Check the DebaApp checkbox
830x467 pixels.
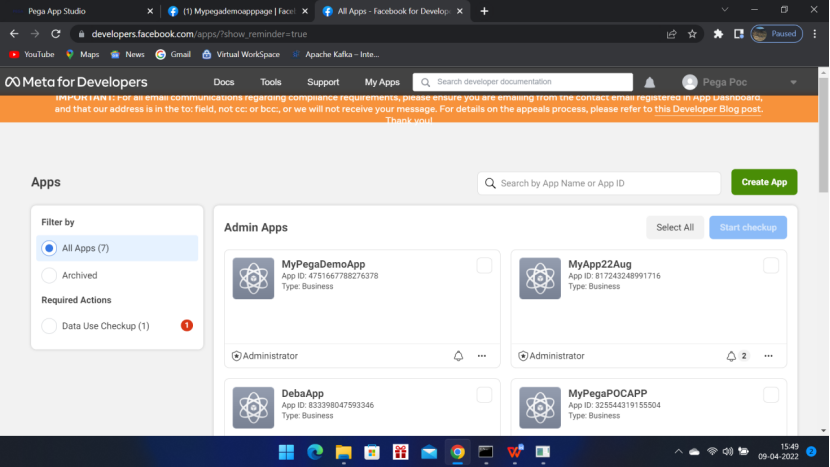point(484,394)
